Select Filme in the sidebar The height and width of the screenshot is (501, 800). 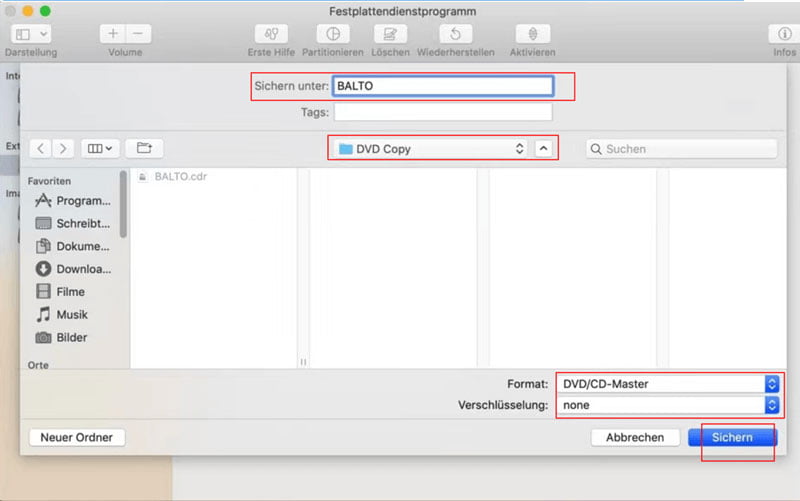point(70,292)
